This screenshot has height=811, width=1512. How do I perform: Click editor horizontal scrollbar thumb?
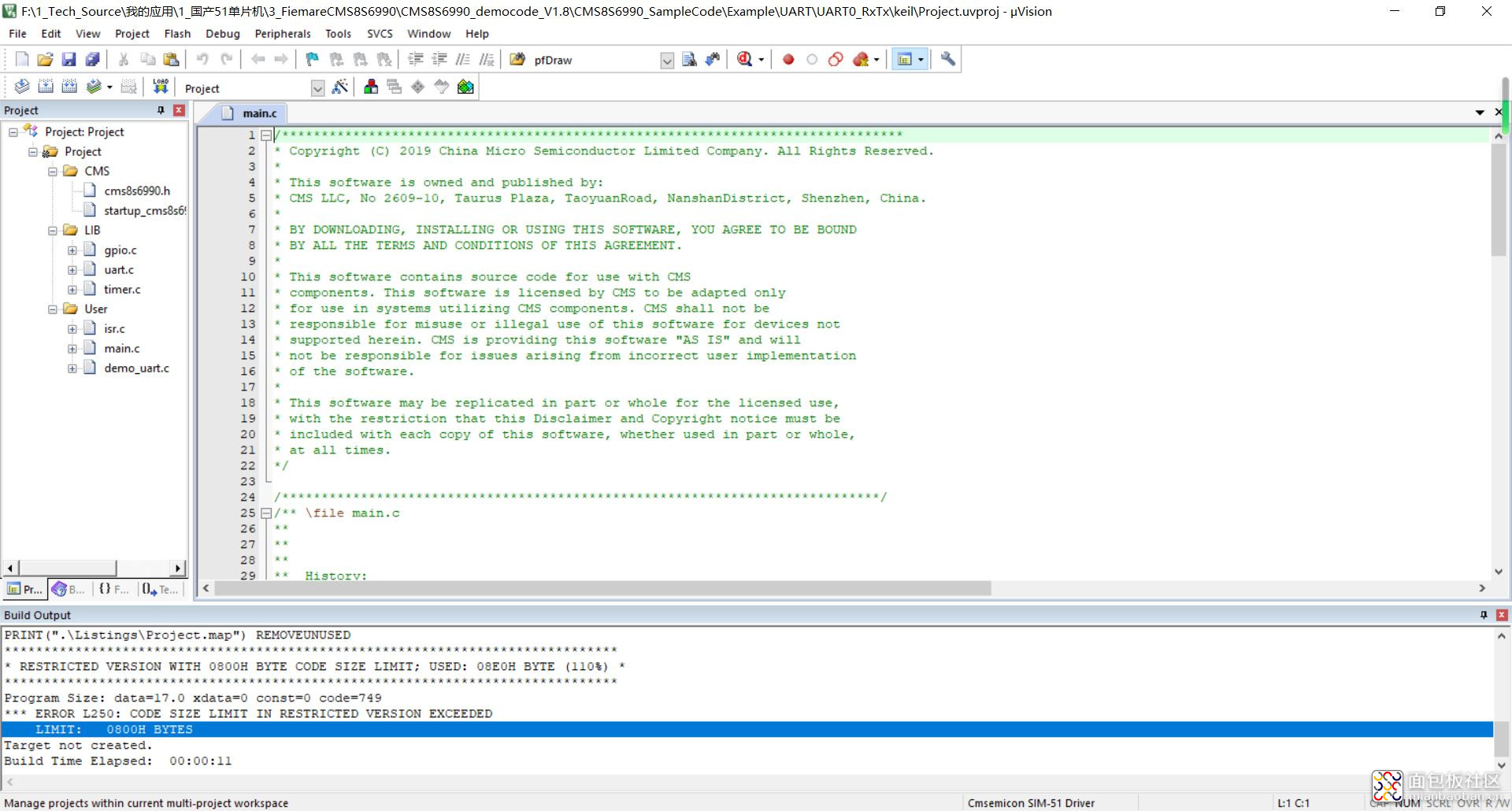[602, 588]
